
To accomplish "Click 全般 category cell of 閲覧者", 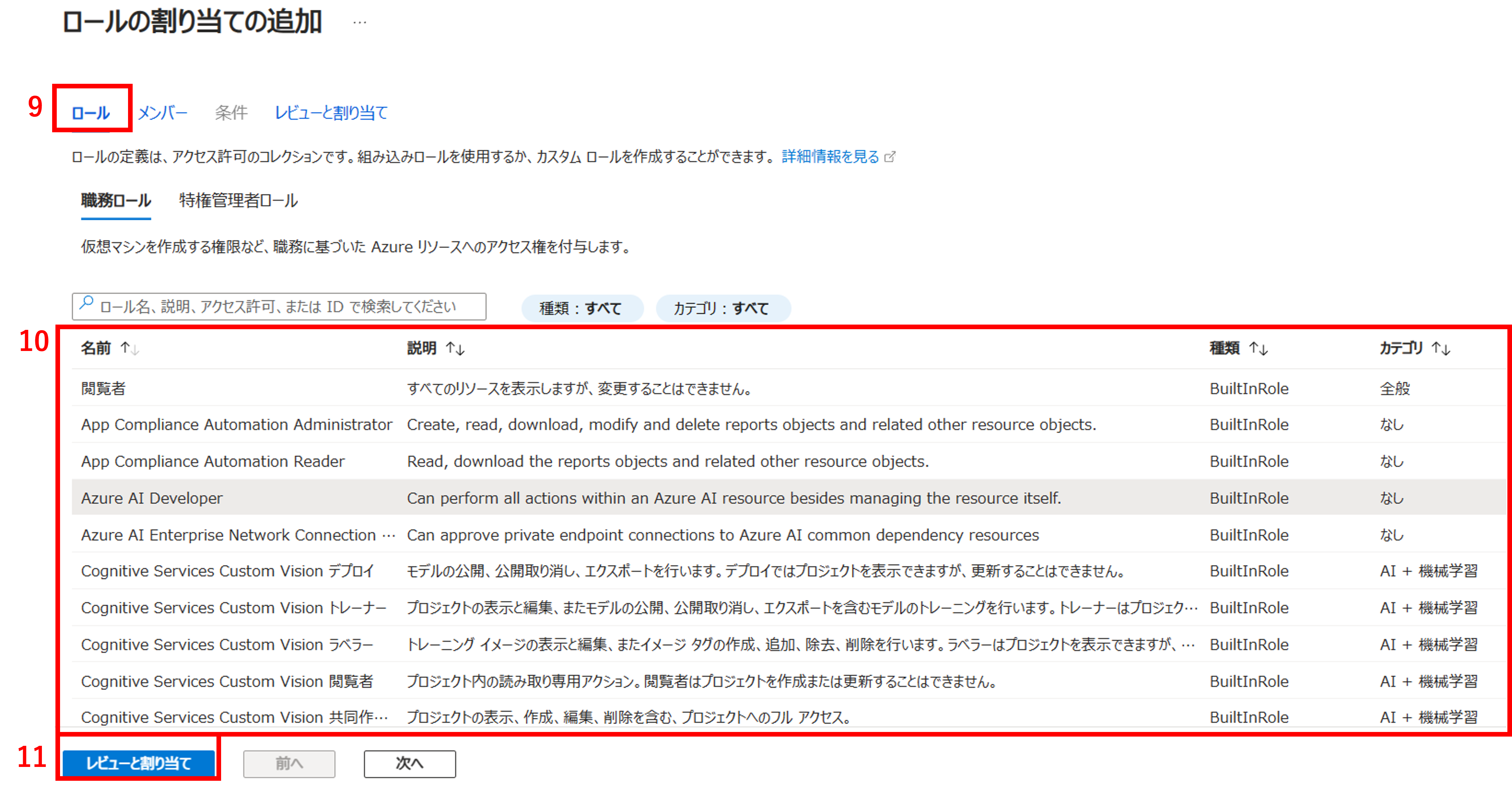I will coord(1395,389).
